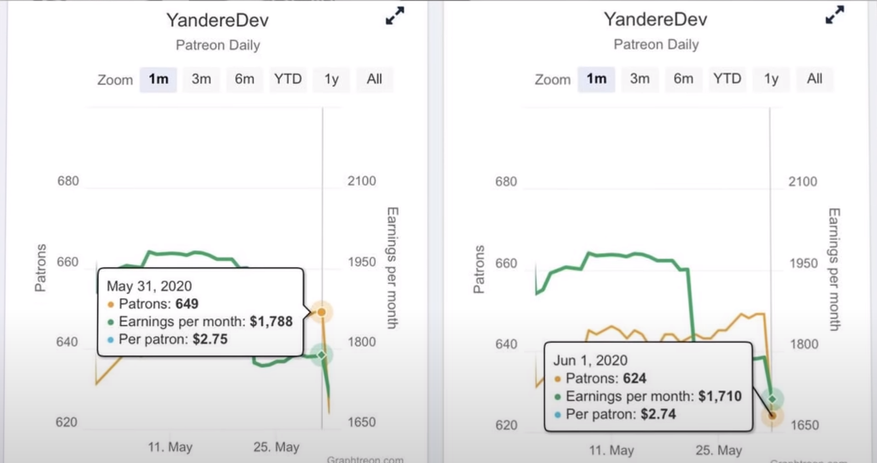877x463 pixels.
Task: Choose 6m zoom range on left chart
Action: (244, 80)
